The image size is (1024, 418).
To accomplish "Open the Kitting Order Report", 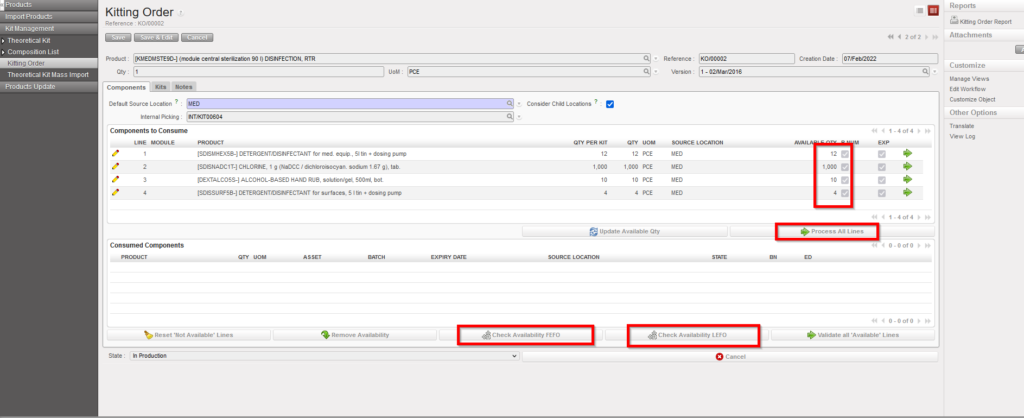I will 986,20.
